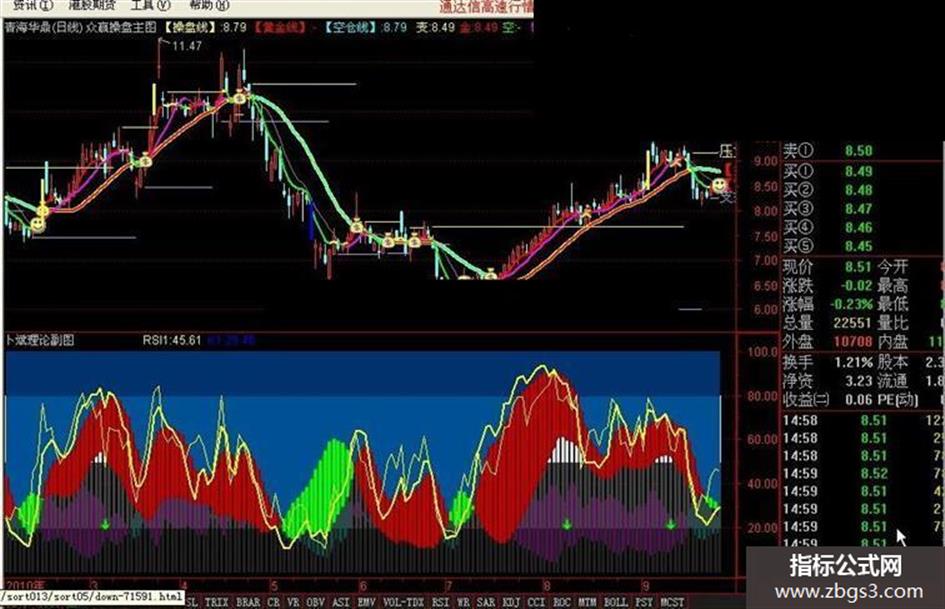Select the WR indicator tab
Screen dimensions: 945x609
pyautogui.click(x=463, y=602)
